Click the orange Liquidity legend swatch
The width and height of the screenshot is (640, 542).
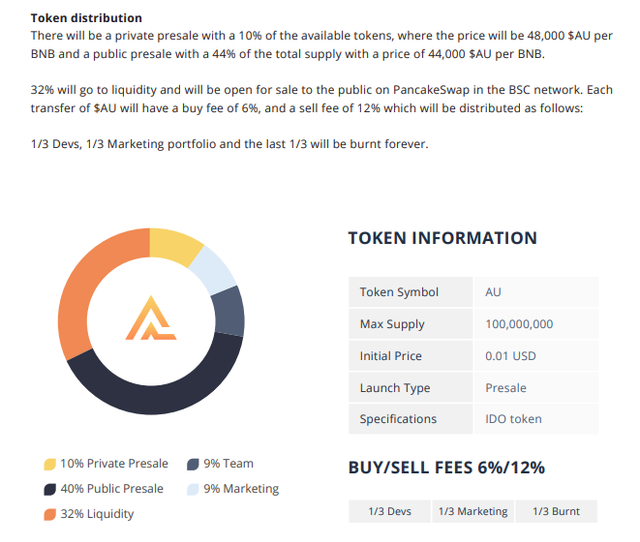tap(50, 515)
